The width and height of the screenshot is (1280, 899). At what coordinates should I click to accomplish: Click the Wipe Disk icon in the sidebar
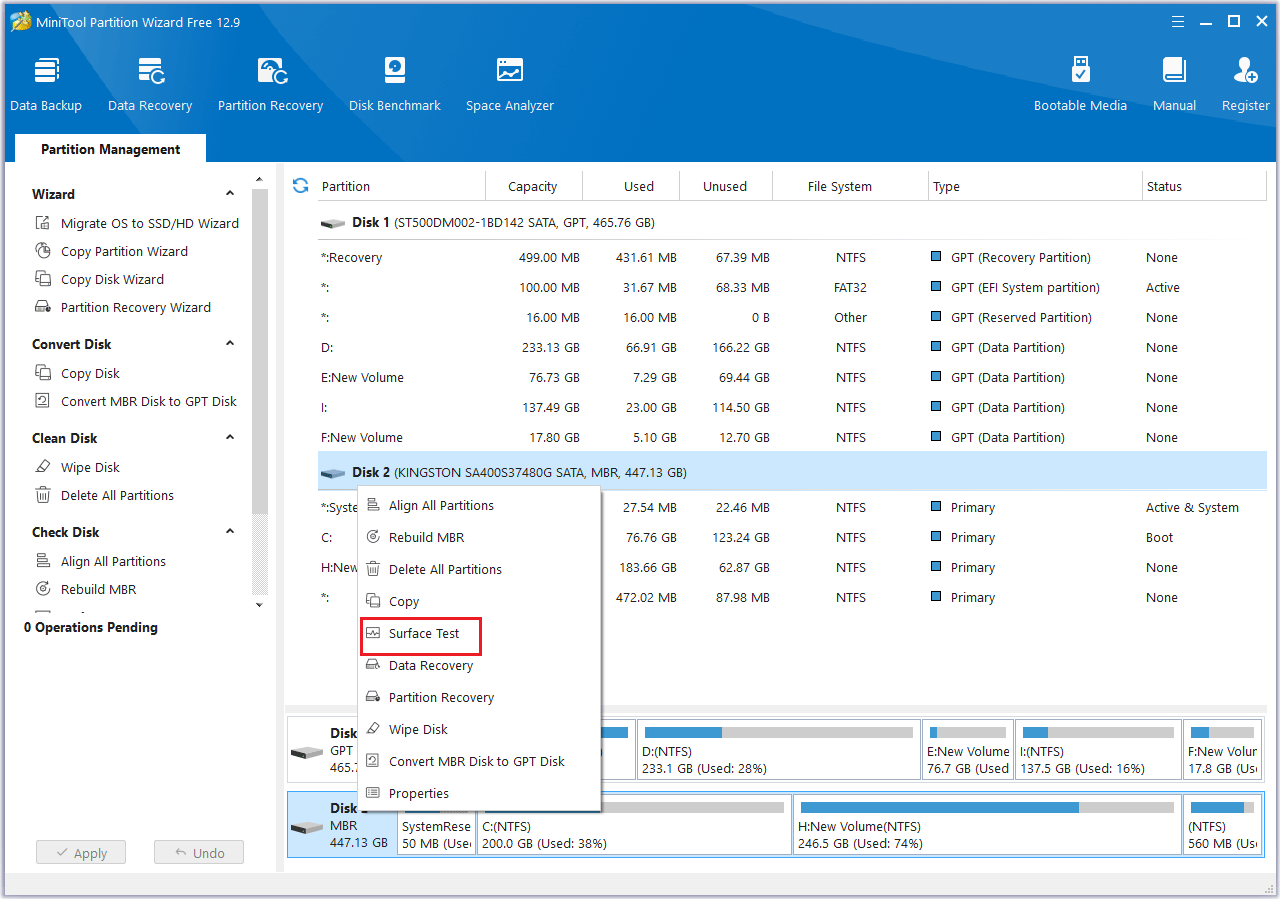(x=43, y=467)
